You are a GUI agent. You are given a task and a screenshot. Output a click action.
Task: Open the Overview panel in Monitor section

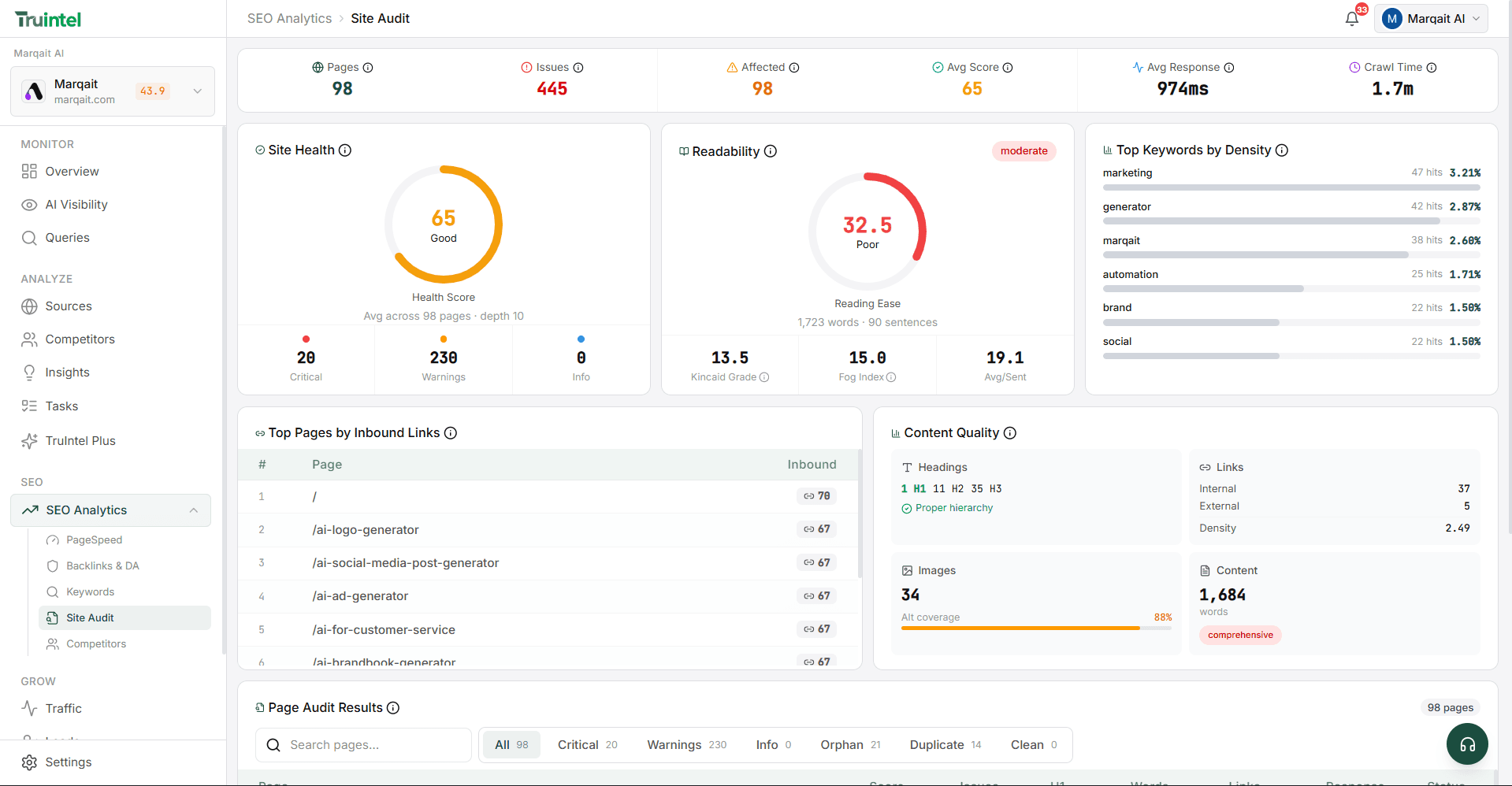point(71,171)
